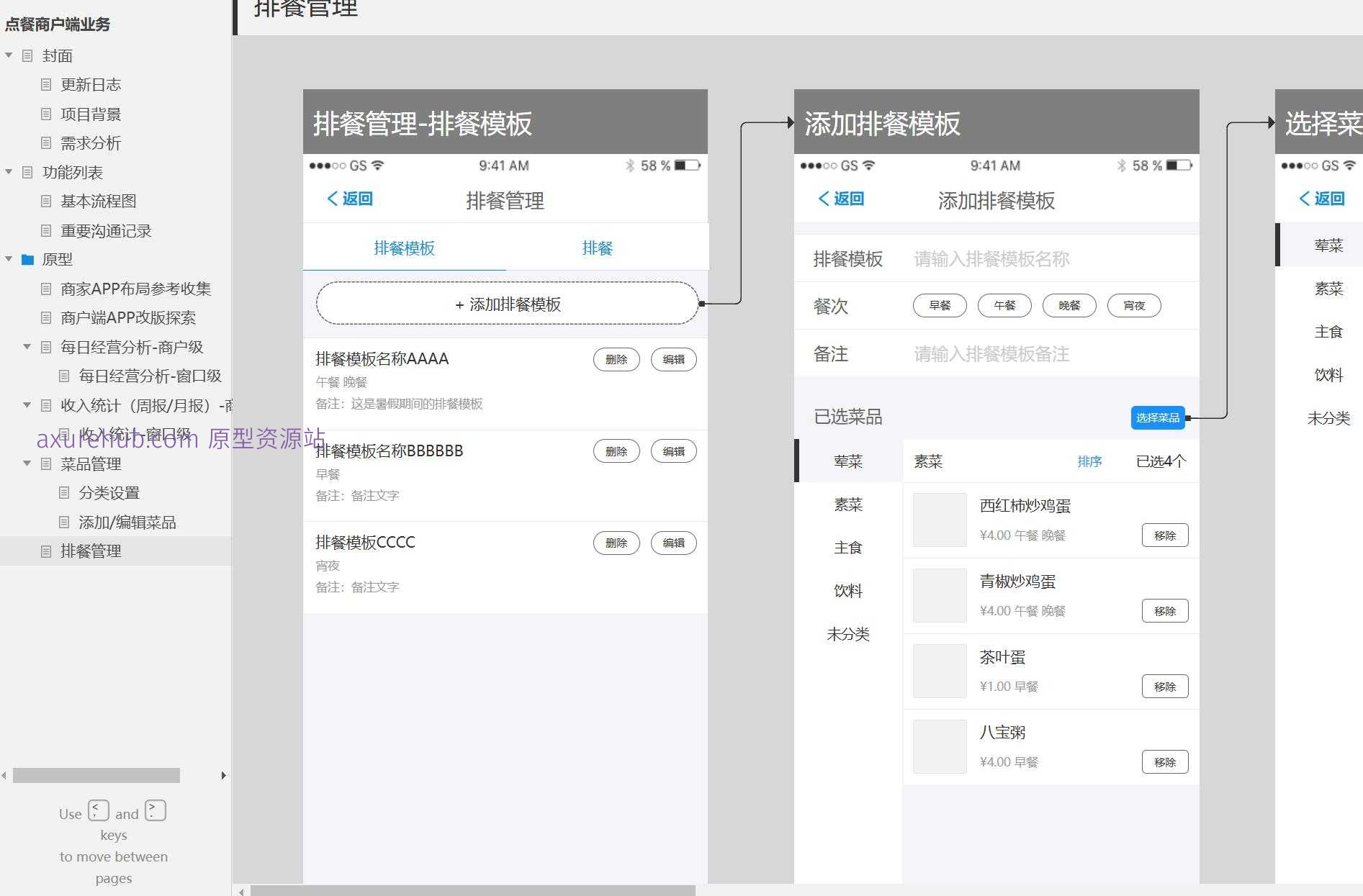The height and width of the screenshot is (896, 1363).
Task: Click the 排餐模板 name input field
Action: point(1048,259)
